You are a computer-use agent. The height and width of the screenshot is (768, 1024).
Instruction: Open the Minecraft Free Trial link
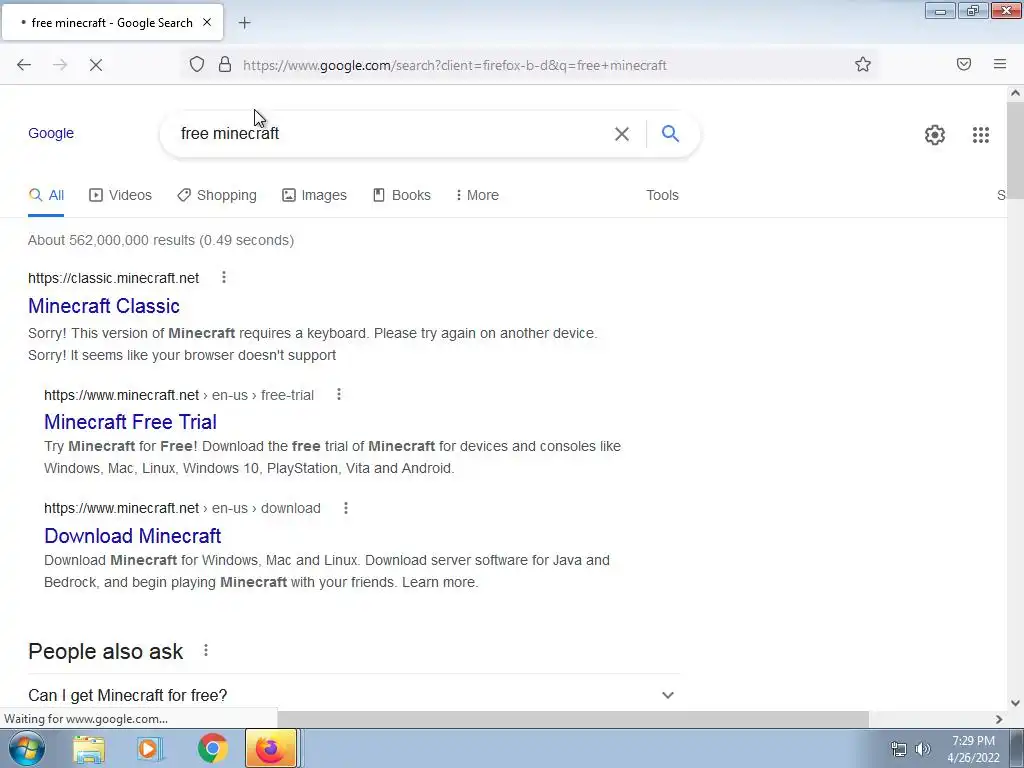[131, 422]
